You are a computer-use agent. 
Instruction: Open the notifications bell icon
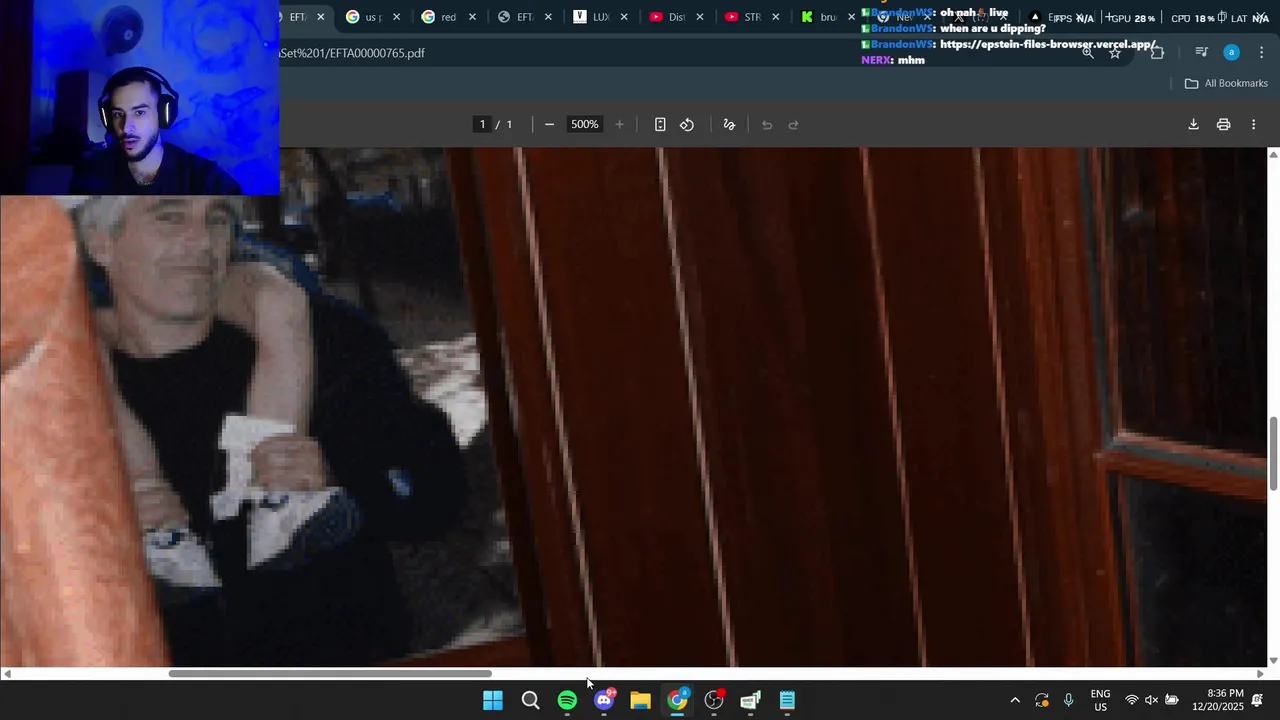click(x=1258, y=700)
